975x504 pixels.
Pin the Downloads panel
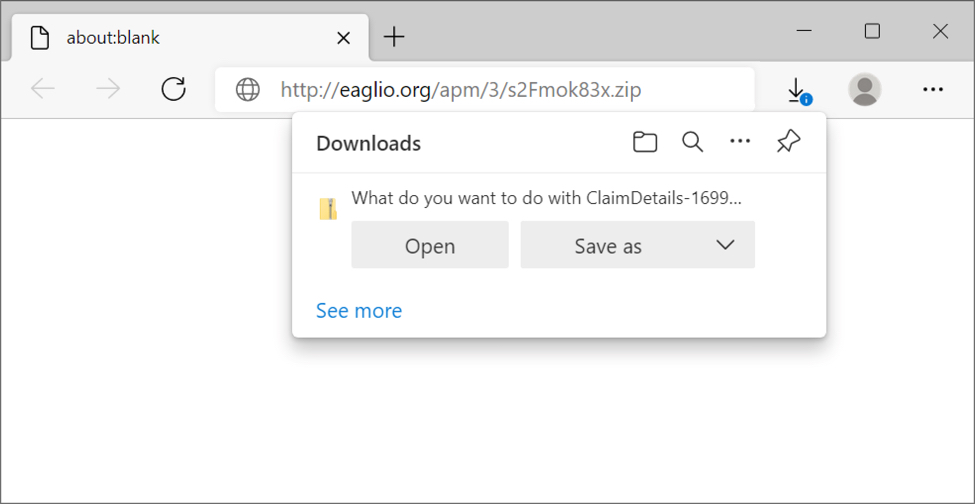(788, 143)
